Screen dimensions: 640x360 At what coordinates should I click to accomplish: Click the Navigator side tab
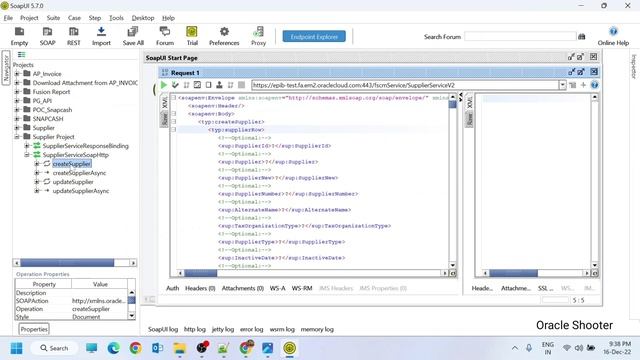click(x=6, y=68)
